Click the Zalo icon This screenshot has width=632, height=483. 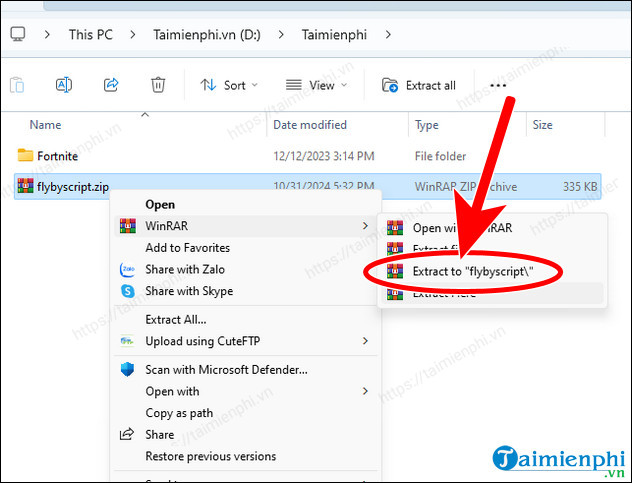point(128,269)
